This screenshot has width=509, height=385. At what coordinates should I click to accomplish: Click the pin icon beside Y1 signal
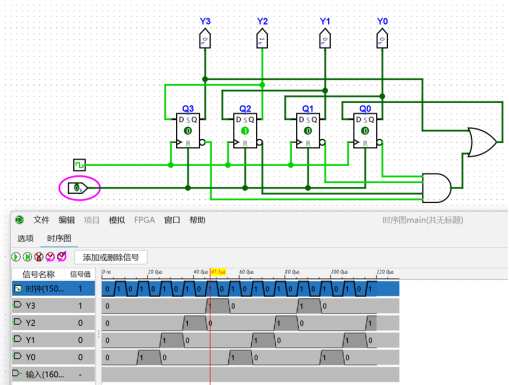(17, 339)
